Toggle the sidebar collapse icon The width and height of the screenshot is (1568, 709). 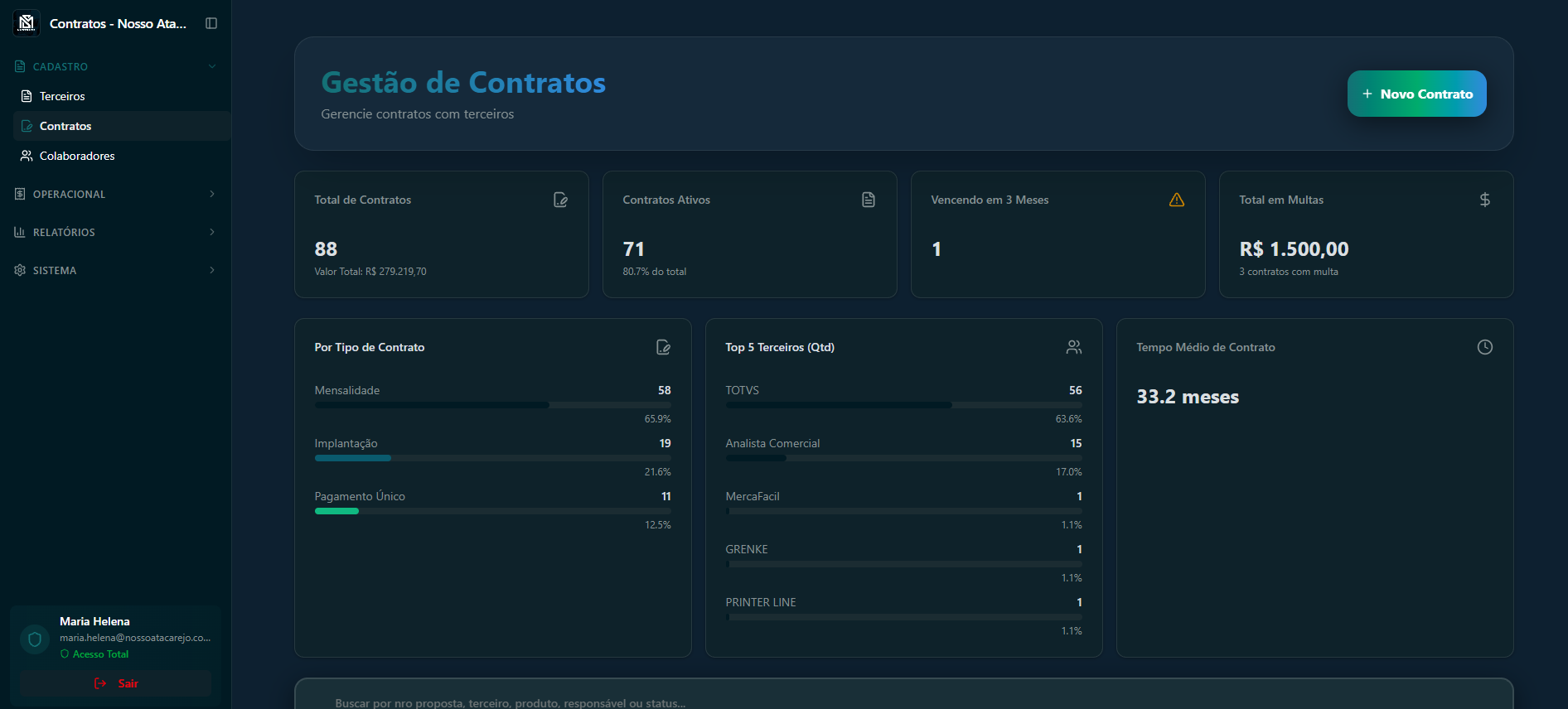211,23
